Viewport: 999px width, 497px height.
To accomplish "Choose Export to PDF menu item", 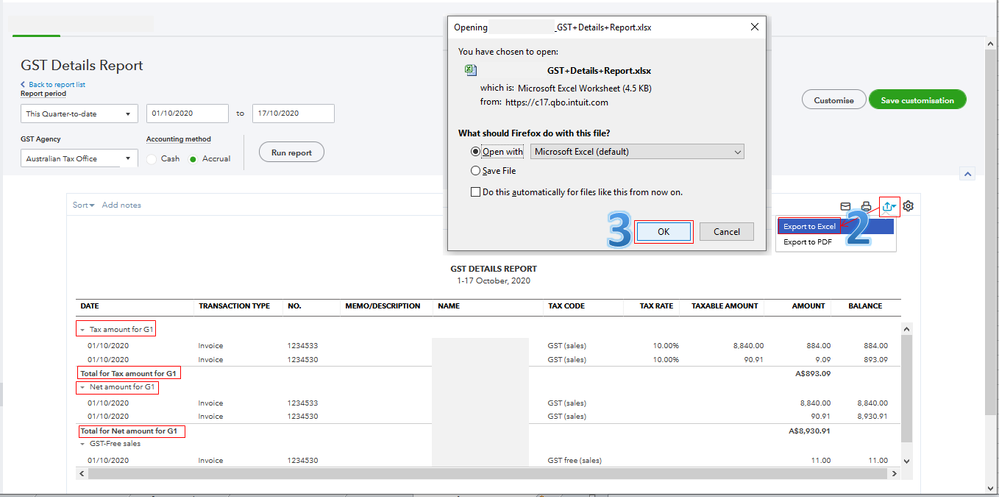I will [x=806, y=241].
